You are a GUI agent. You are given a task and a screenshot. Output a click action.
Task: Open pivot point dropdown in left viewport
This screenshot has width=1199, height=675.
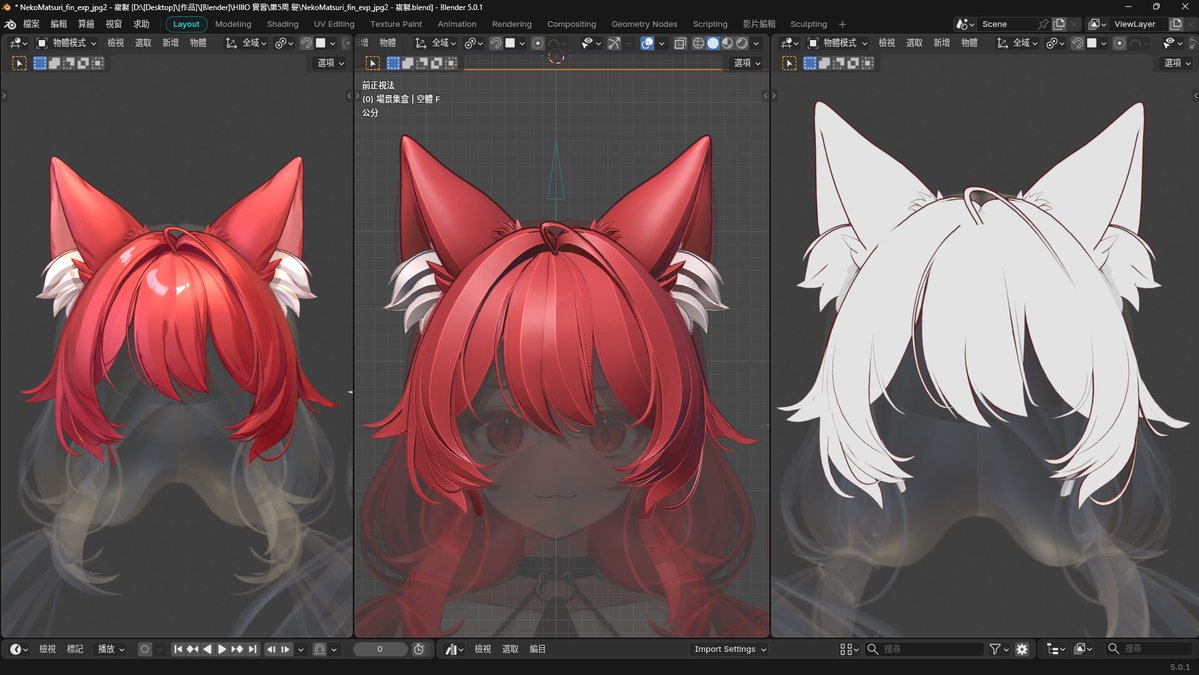(x=283, y=43)
